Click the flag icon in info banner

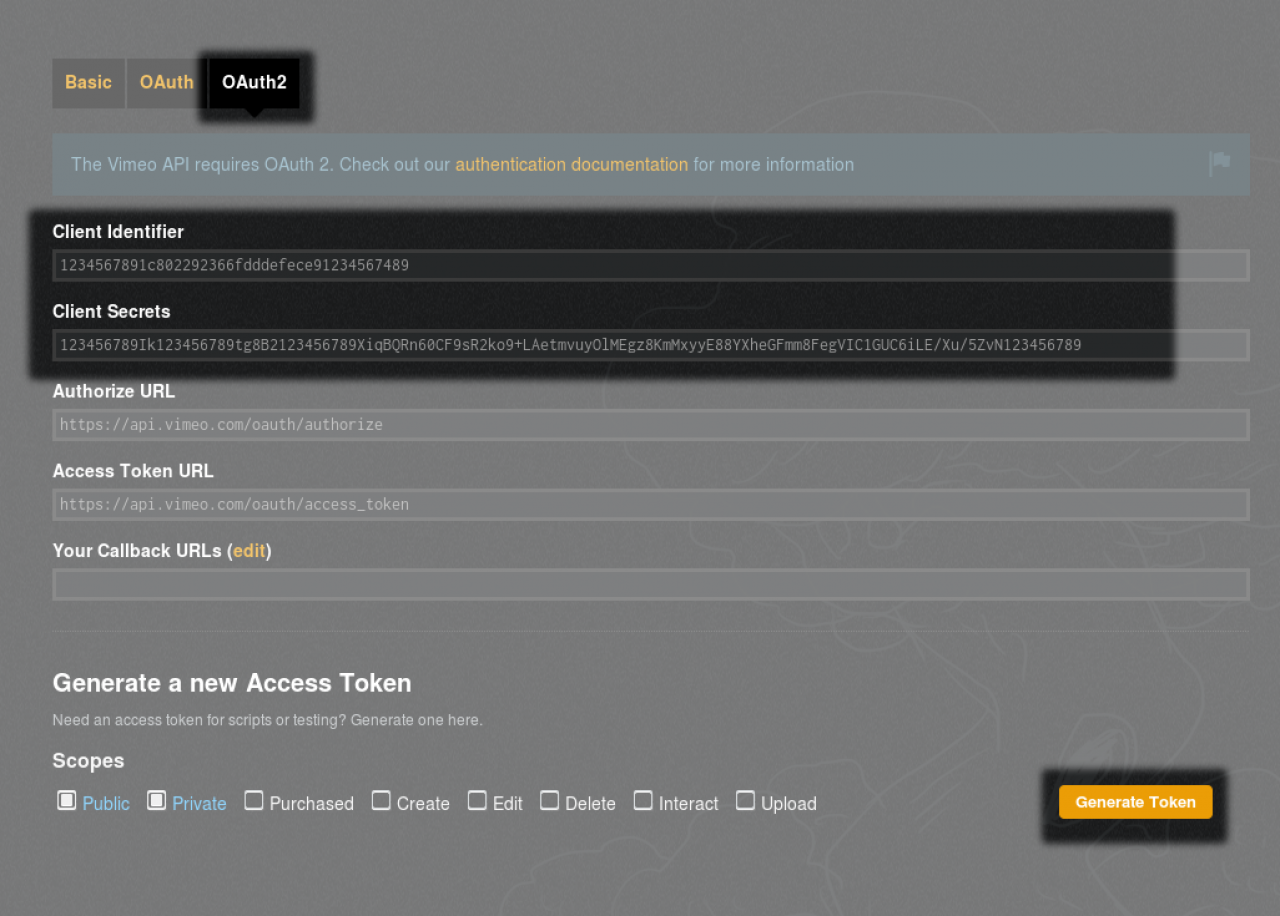click(1219, 163)
